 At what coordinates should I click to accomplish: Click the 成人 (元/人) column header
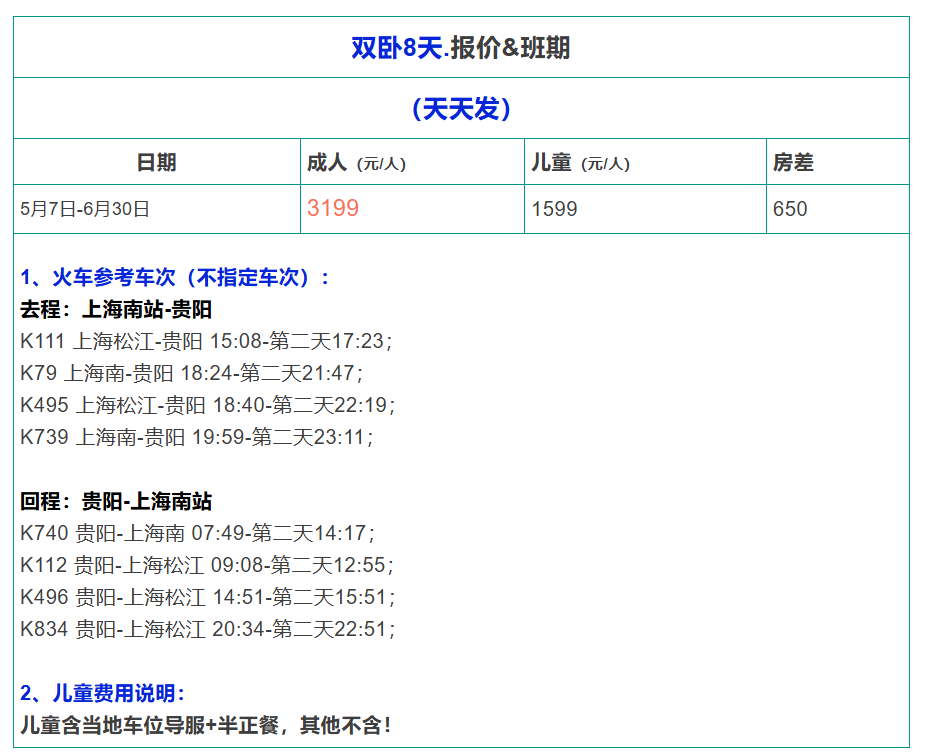coord(356,162)
